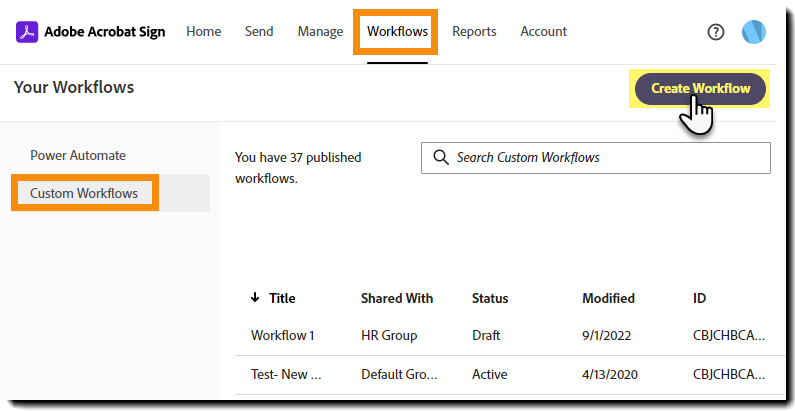Click the Adobe Acrobat Sign logo icon
795x411 pixels.
pos(27,32)
